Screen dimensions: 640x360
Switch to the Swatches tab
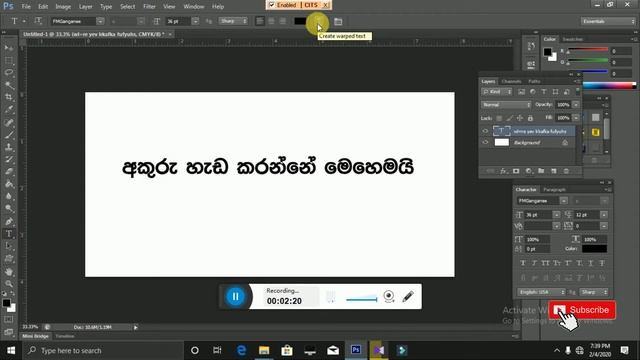[x=573, y=39]
